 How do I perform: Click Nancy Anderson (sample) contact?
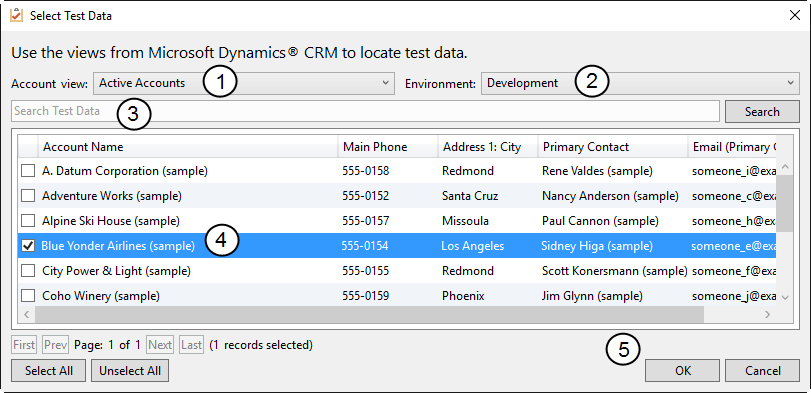tap(610, 196)
